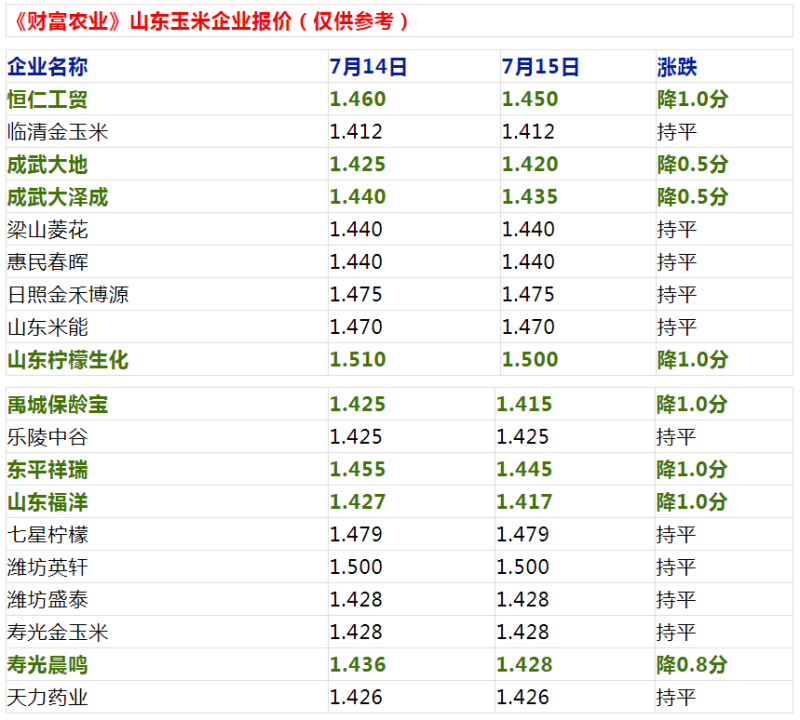Click 成武大地 in the company column

coord(47,165)
